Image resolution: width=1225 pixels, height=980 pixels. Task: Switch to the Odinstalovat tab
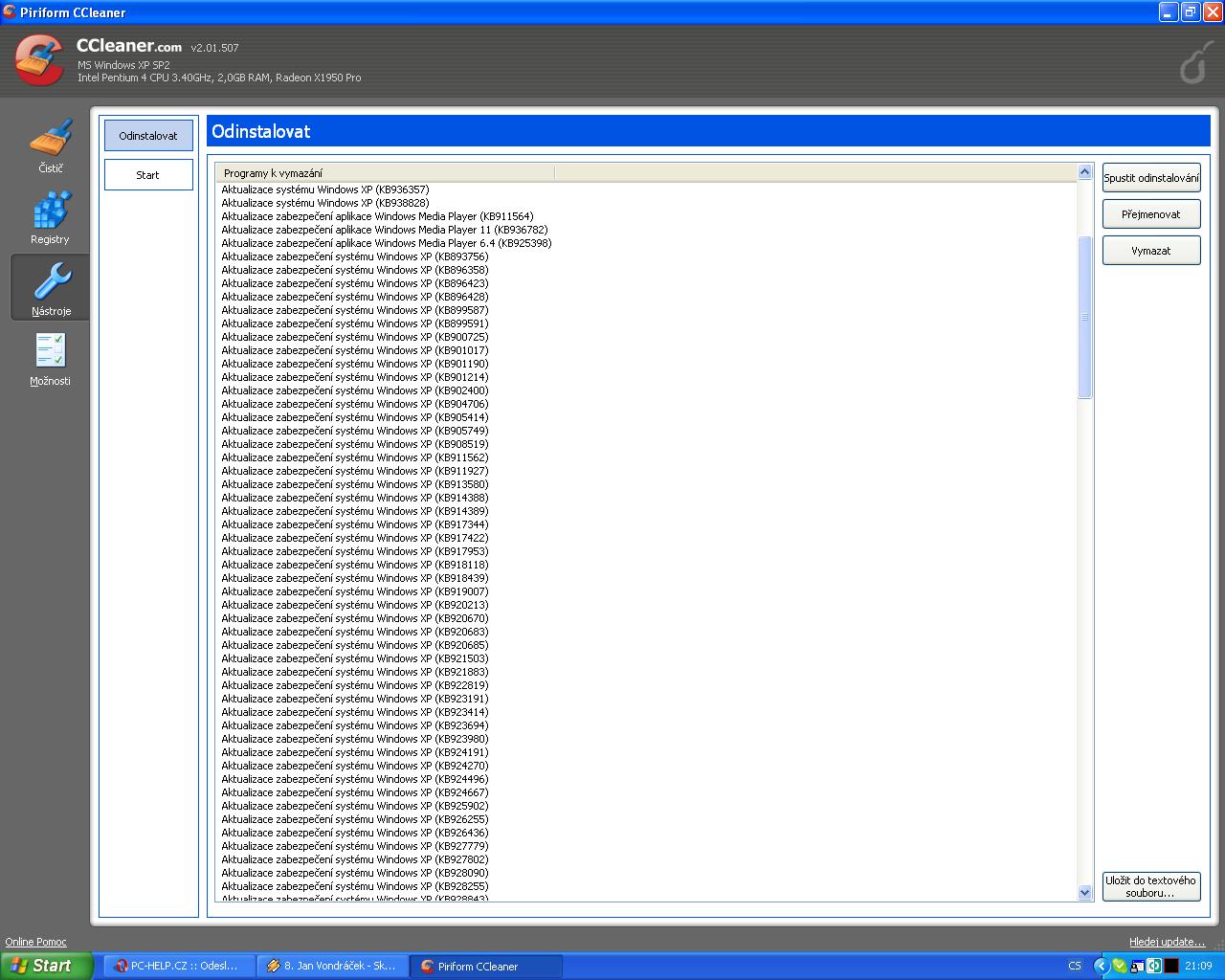point(148,136)
